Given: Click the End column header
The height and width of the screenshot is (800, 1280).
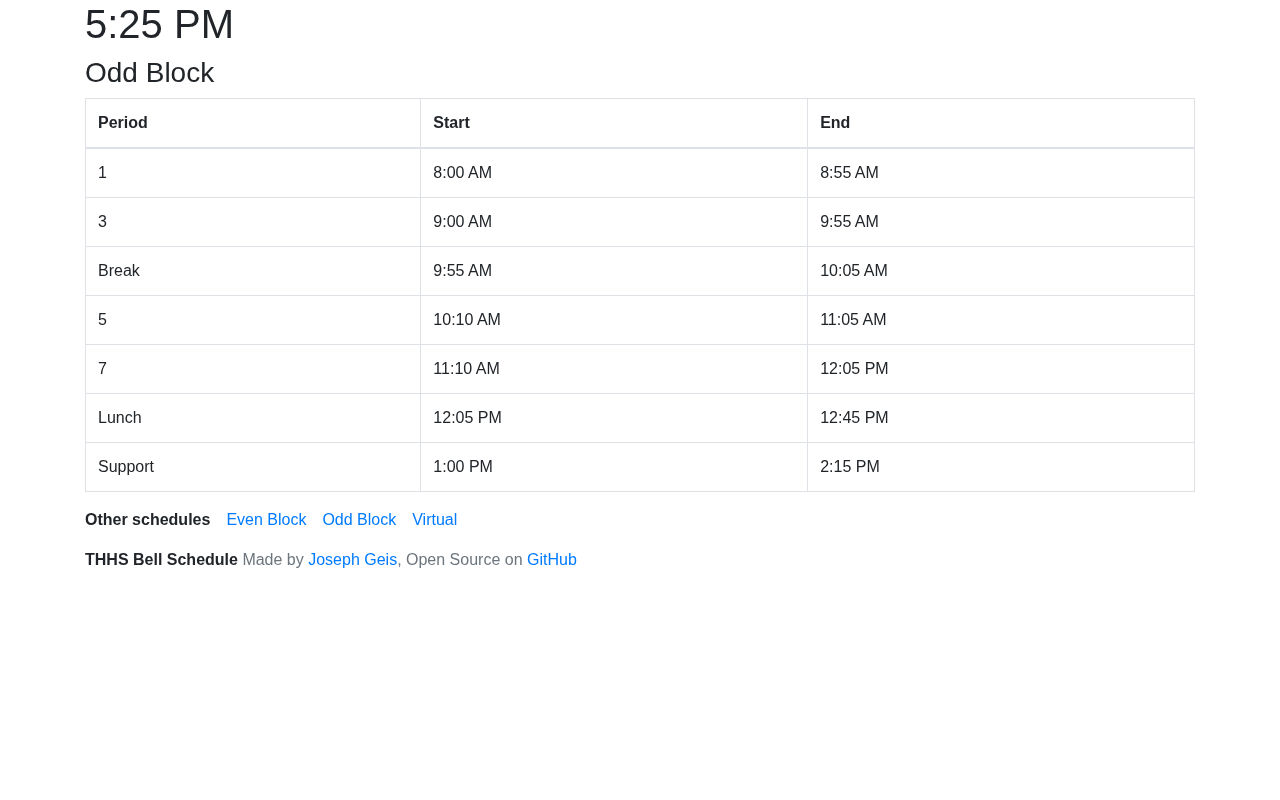Looking at the screenshot, I should point(835,123).
